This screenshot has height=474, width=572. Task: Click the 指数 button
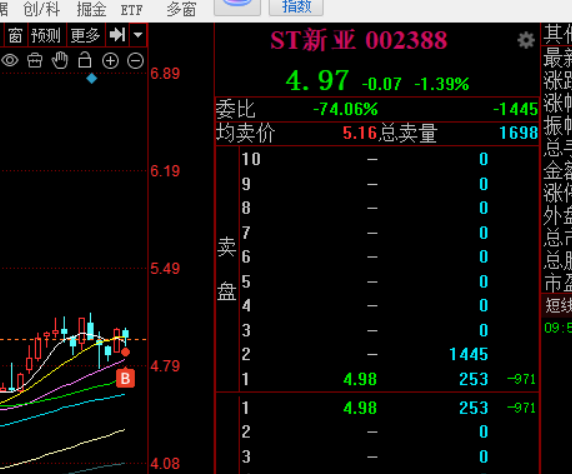(x=296, y=7)
